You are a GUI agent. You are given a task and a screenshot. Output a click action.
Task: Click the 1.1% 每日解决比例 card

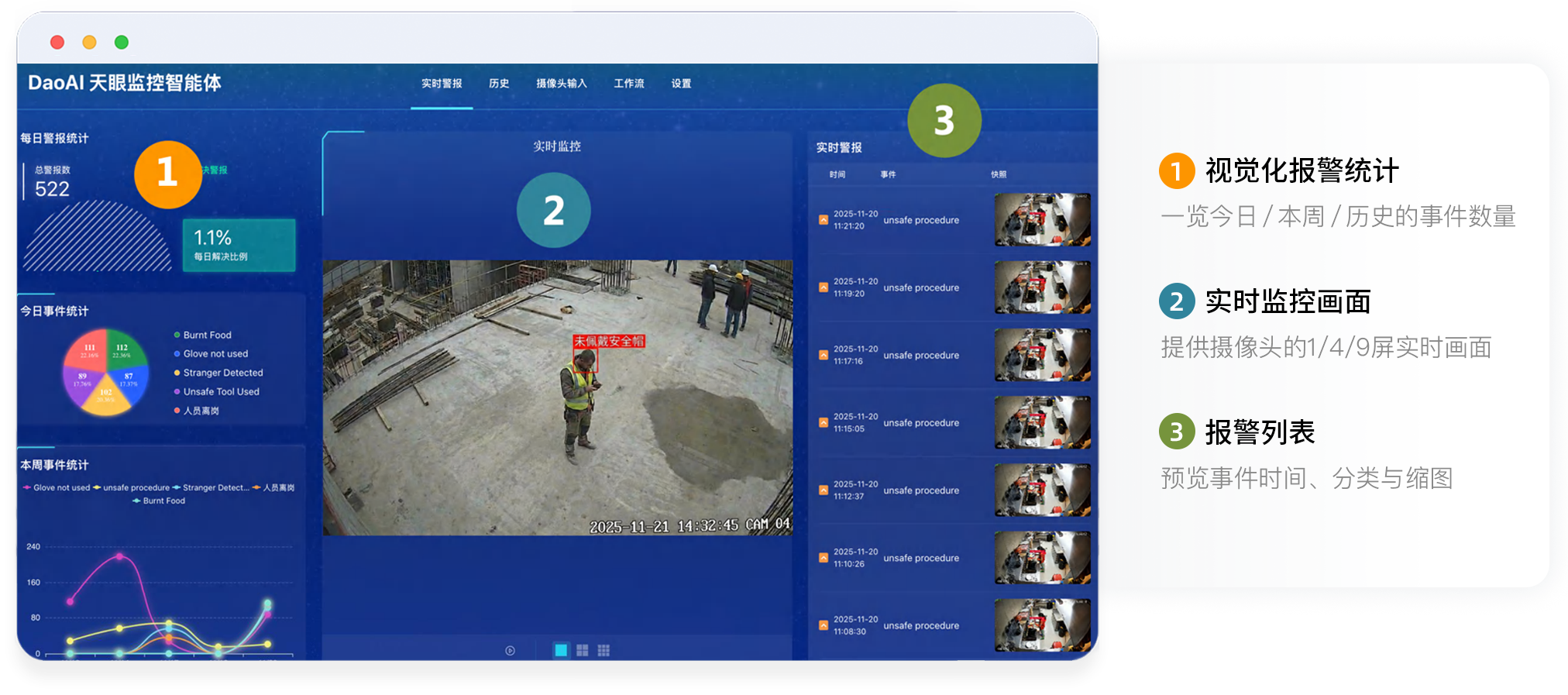(239, 245)
